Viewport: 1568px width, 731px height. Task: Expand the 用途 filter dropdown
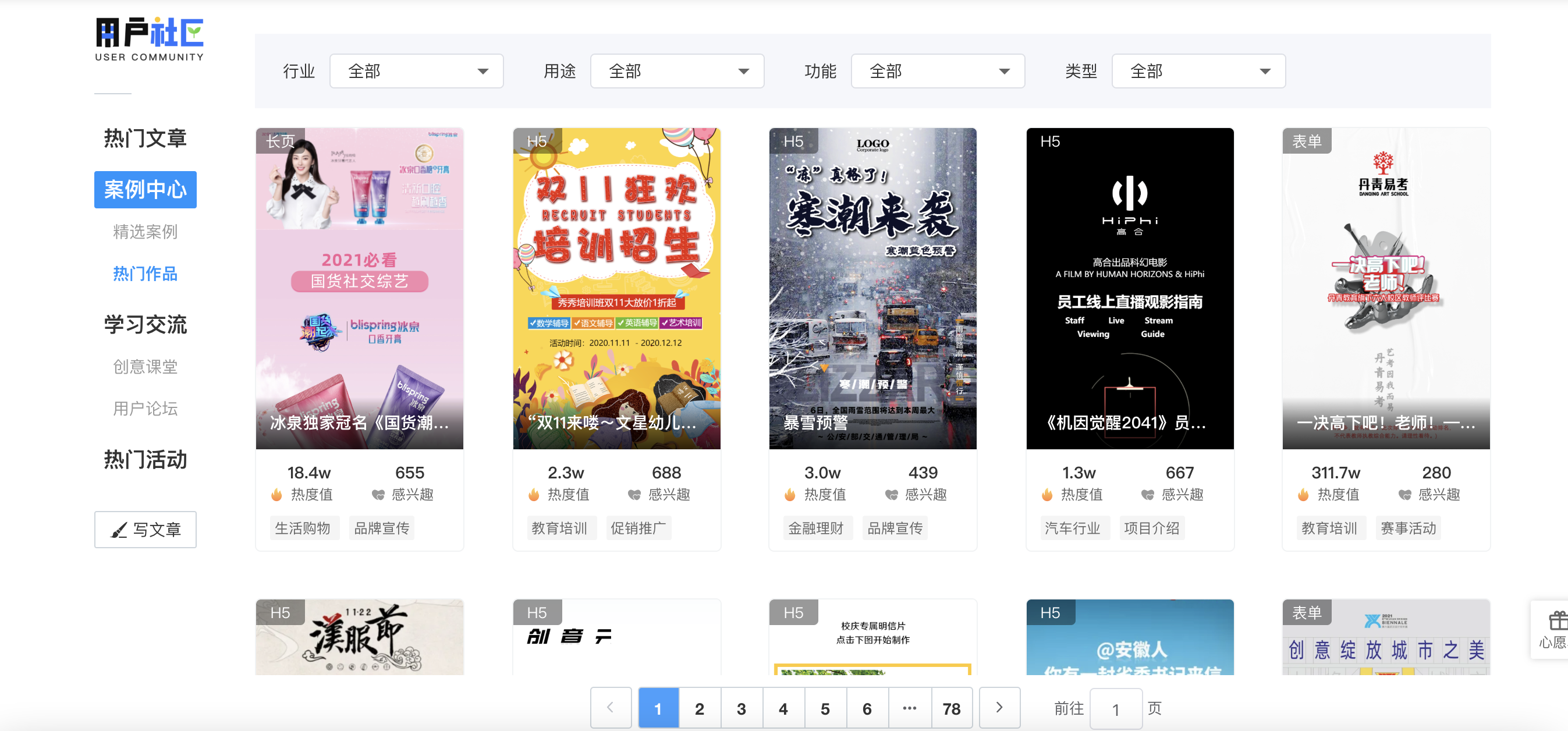coord(676,70)
